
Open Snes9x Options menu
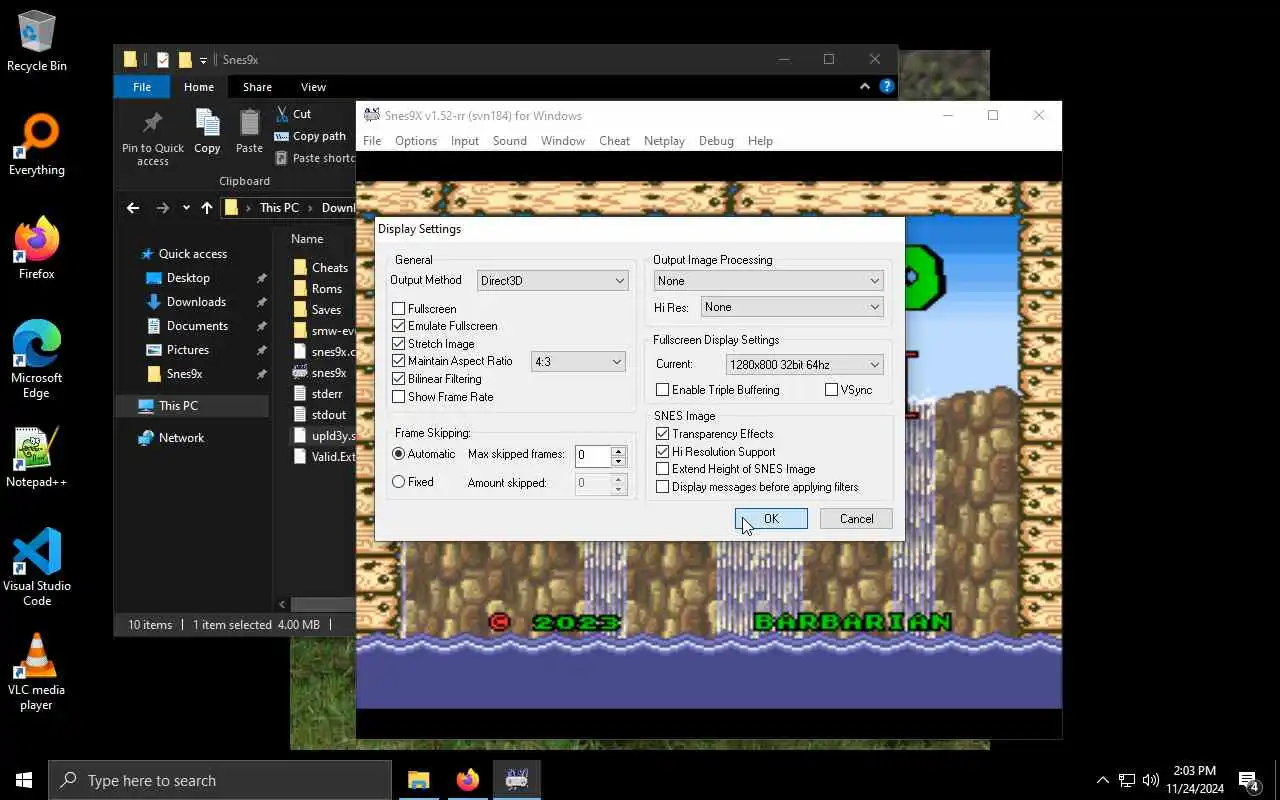coord(416,141)
